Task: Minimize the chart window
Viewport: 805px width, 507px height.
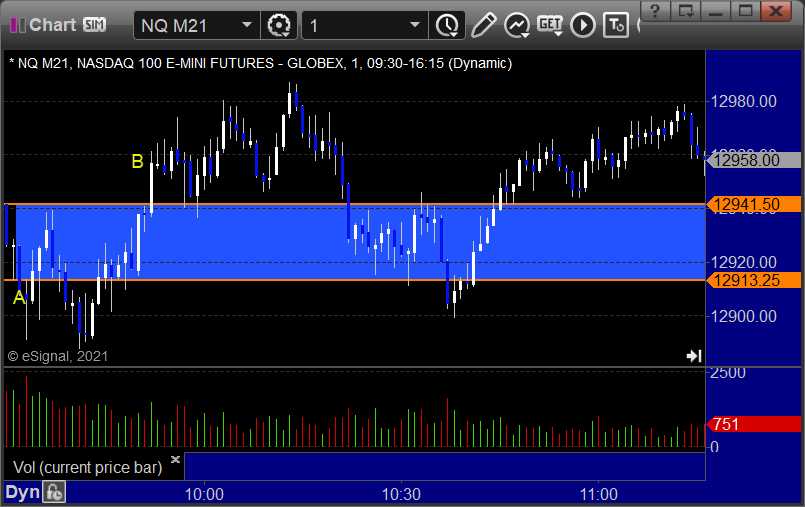Action: click(716, 11)
